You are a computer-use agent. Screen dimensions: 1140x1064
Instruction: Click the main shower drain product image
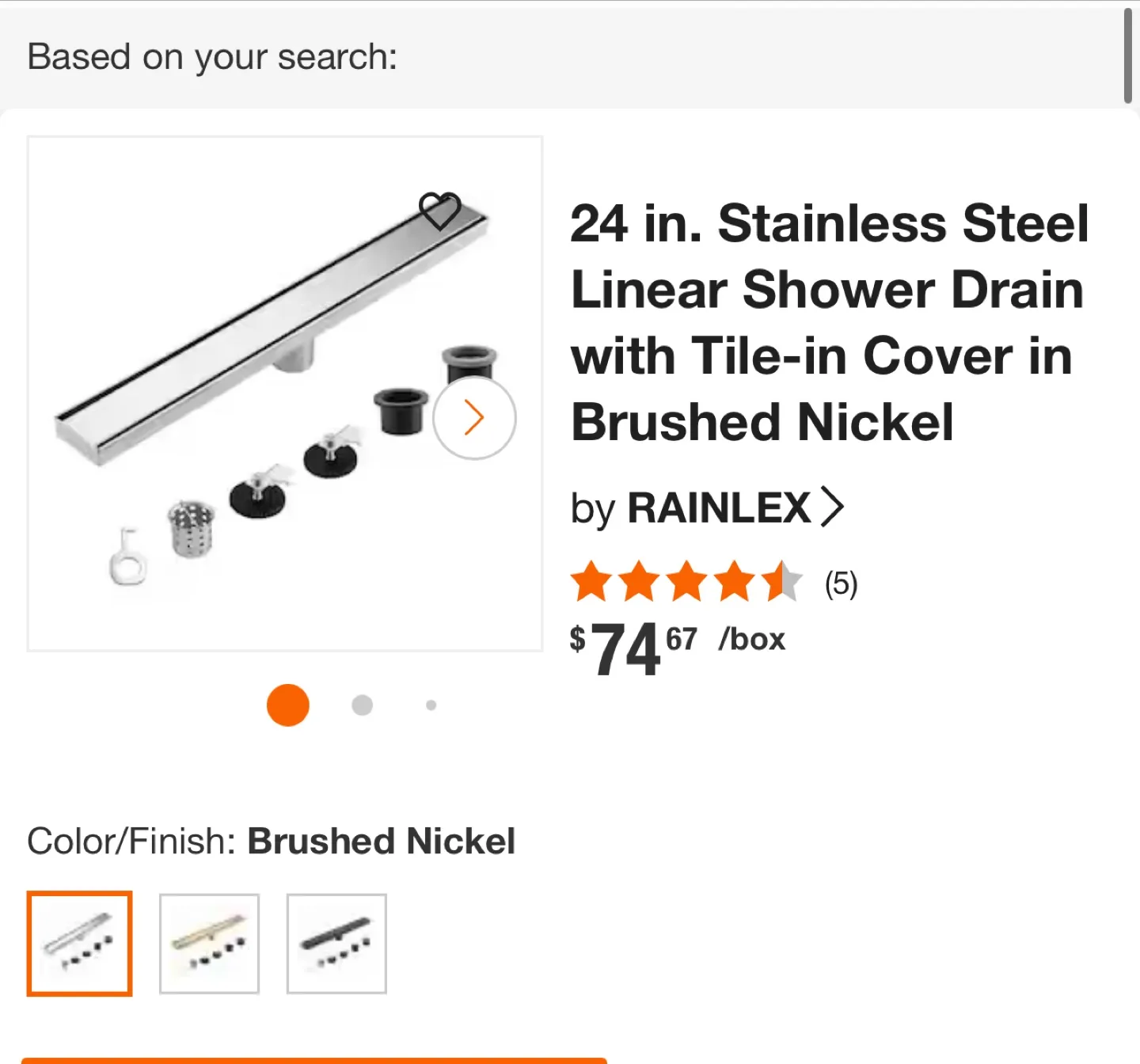click(x=285, y=393)
